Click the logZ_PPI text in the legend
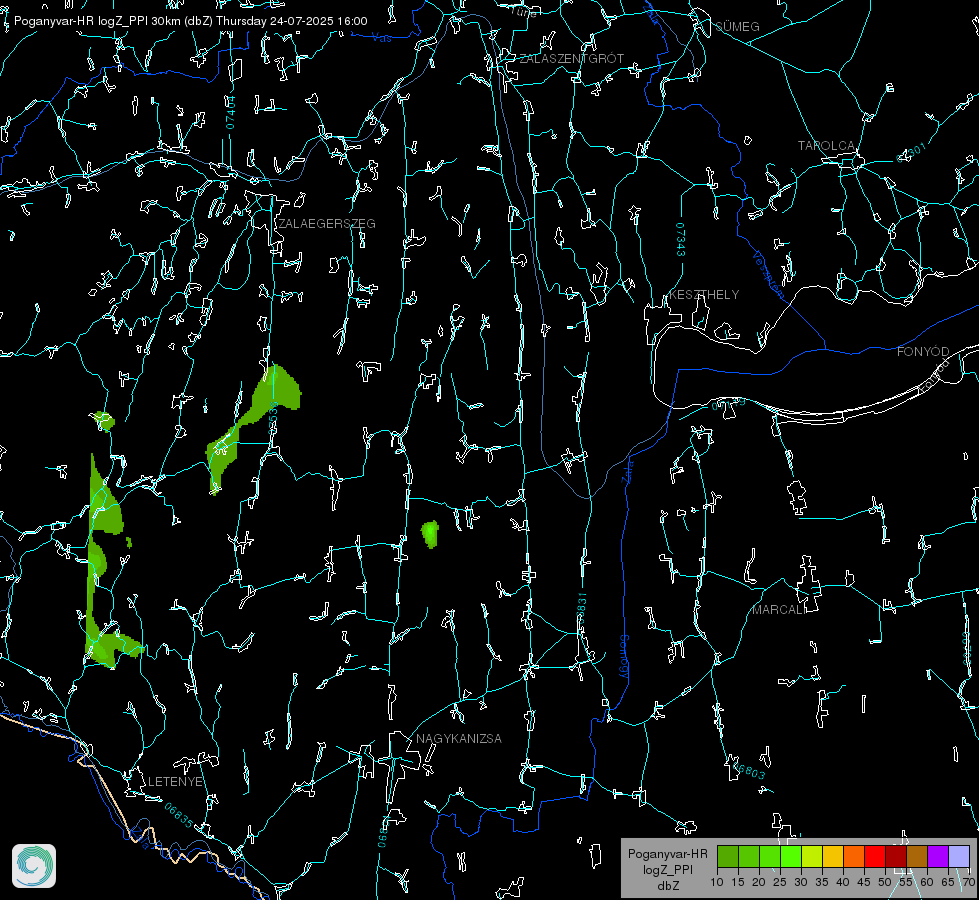Viewport: 979px width, 900px height. pos(667,869)
